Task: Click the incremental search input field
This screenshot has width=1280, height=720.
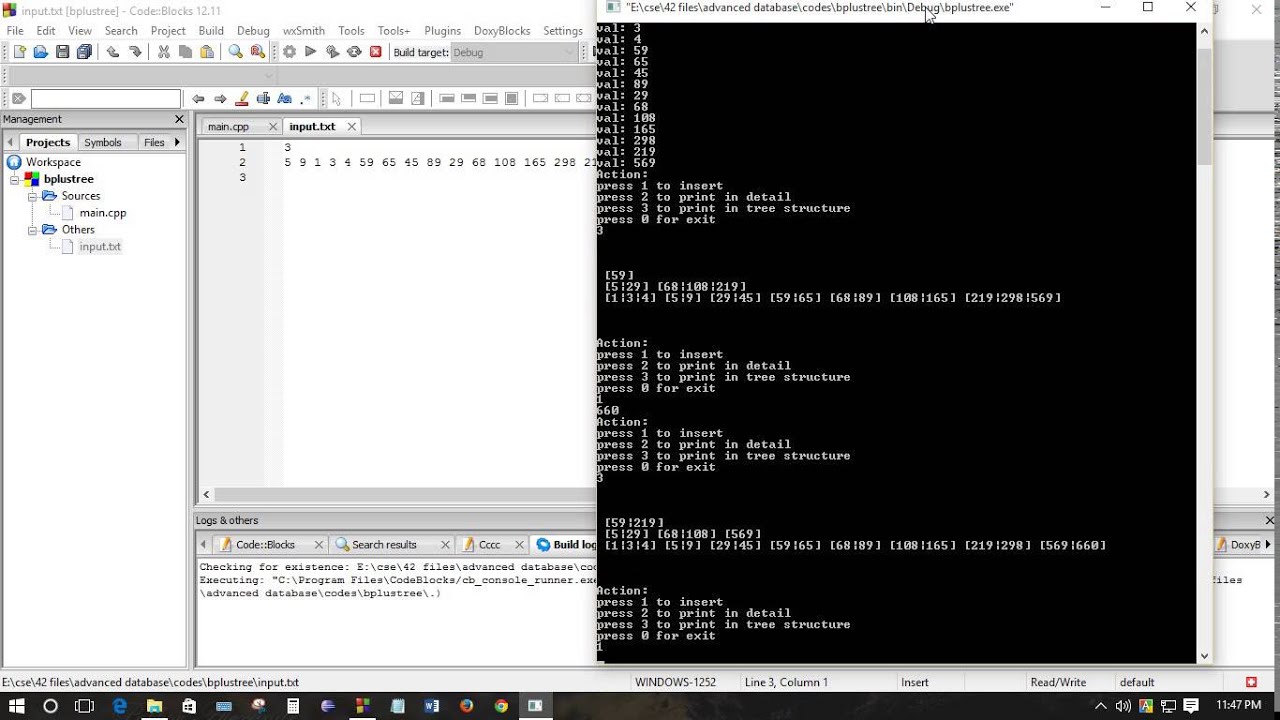Action: 105,98
